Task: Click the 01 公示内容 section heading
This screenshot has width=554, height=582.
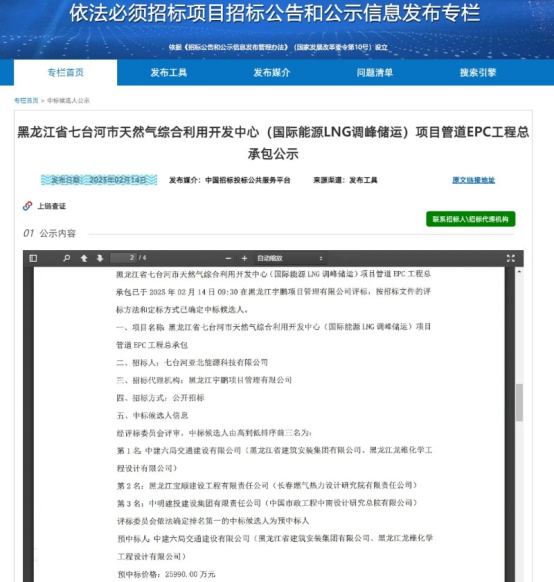Action: (49, 233)
